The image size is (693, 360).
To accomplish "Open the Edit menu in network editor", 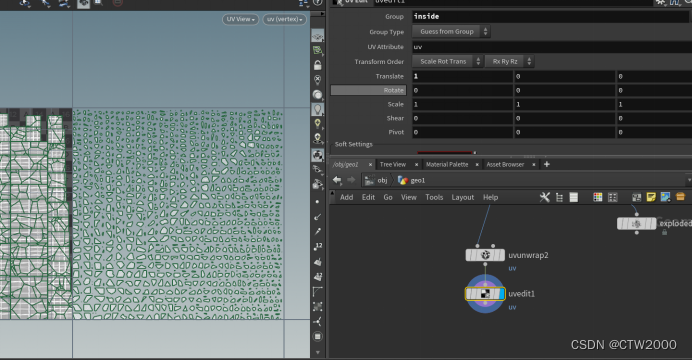I will (368, 197).
